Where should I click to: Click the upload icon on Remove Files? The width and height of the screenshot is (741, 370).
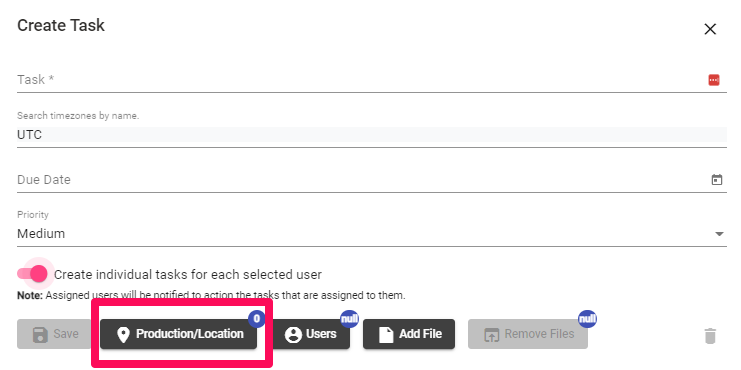tap(492, 335)
